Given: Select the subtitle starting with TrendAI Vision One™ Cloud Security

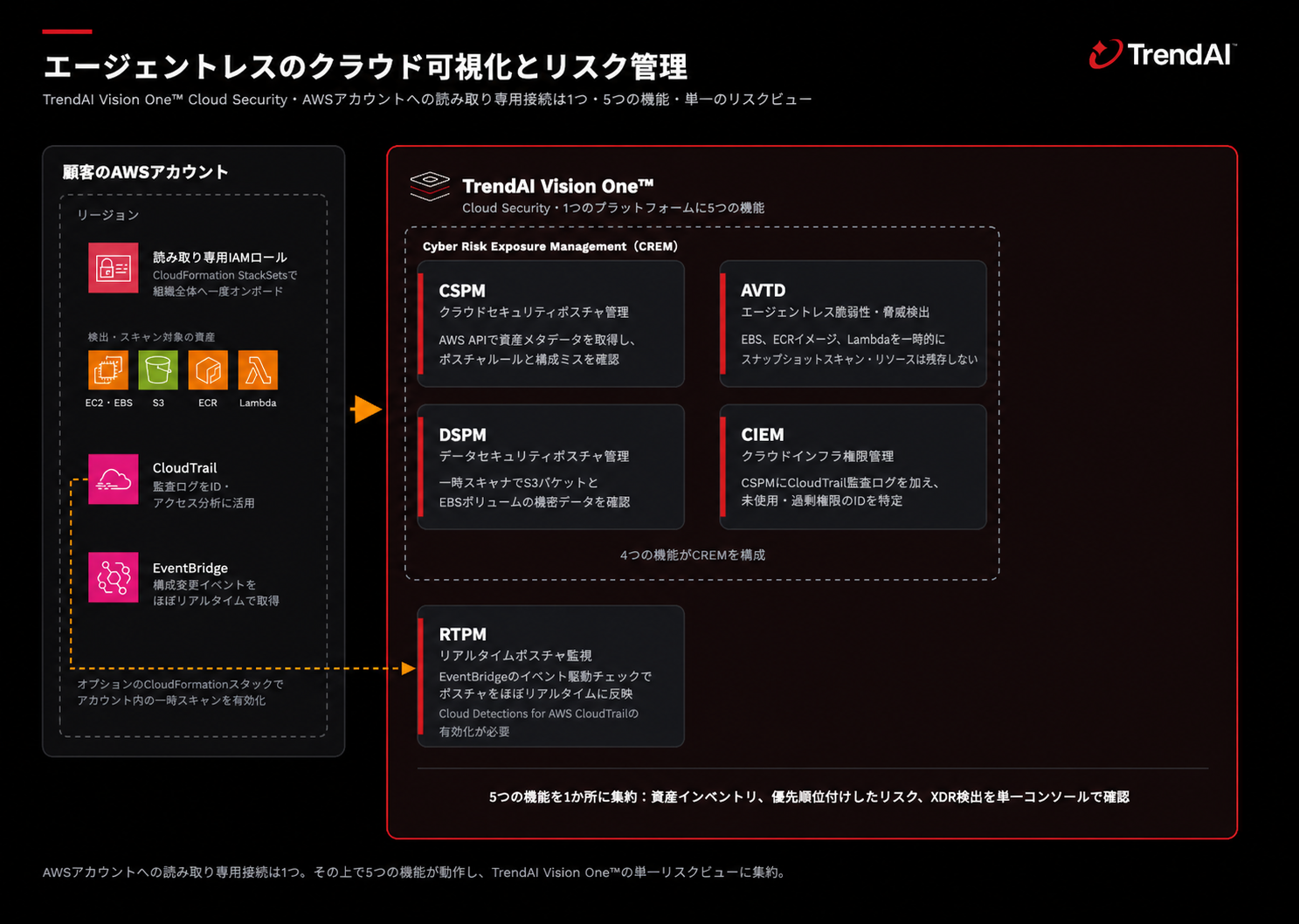Looking at the screenshot, I should point(427,100).
